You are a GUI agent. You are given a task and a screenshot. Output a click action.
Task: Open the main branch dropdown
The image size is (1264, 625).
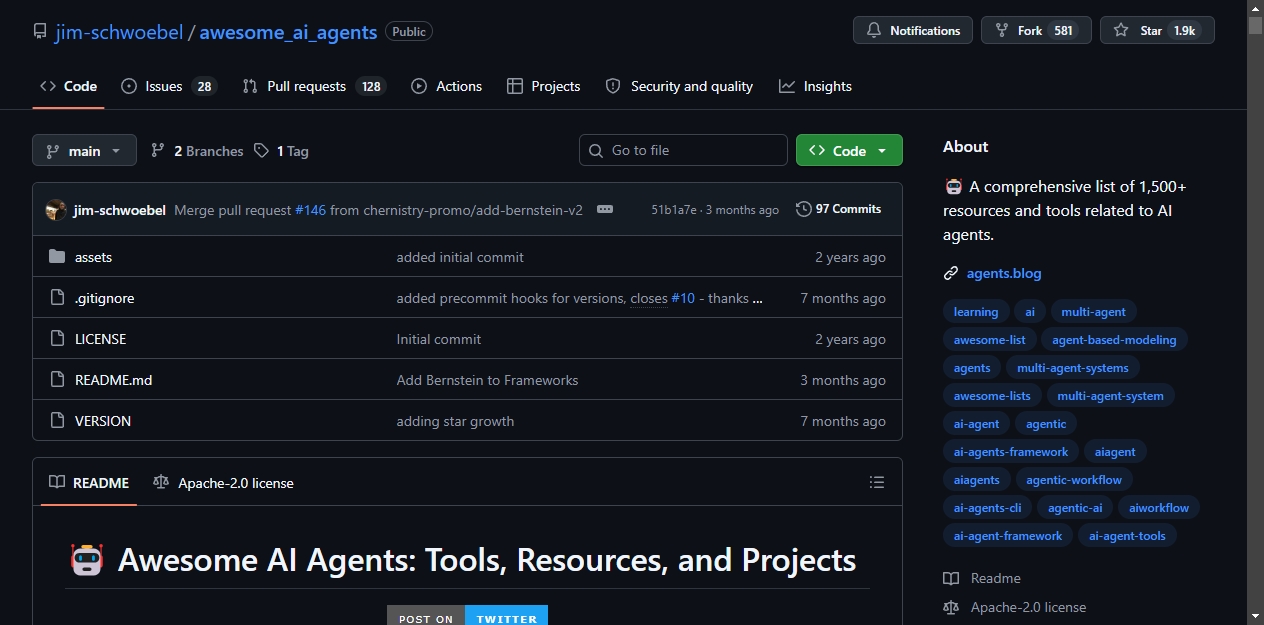point(84,151)
